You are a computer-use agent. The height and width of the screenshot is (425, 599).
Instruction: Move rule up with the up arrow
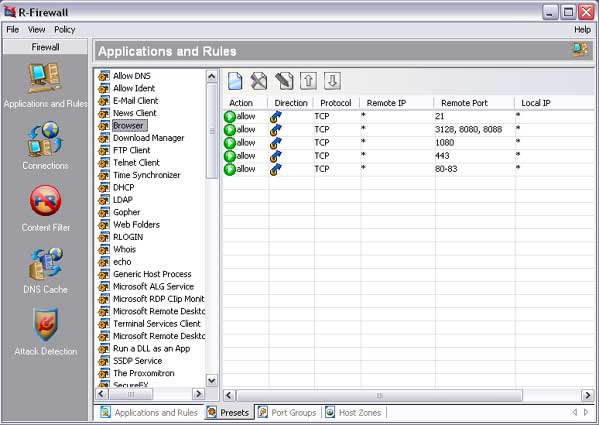click(308, 81)
